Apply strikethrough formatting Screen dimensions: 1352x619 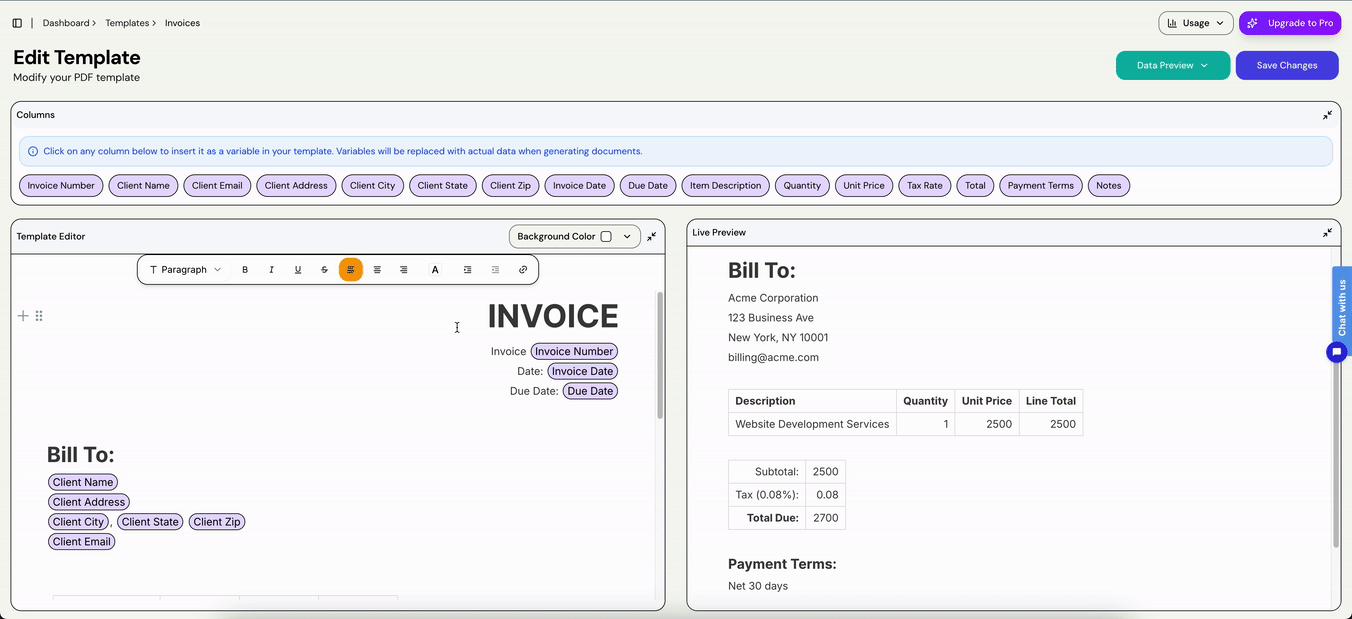click(x=324, y=270)
